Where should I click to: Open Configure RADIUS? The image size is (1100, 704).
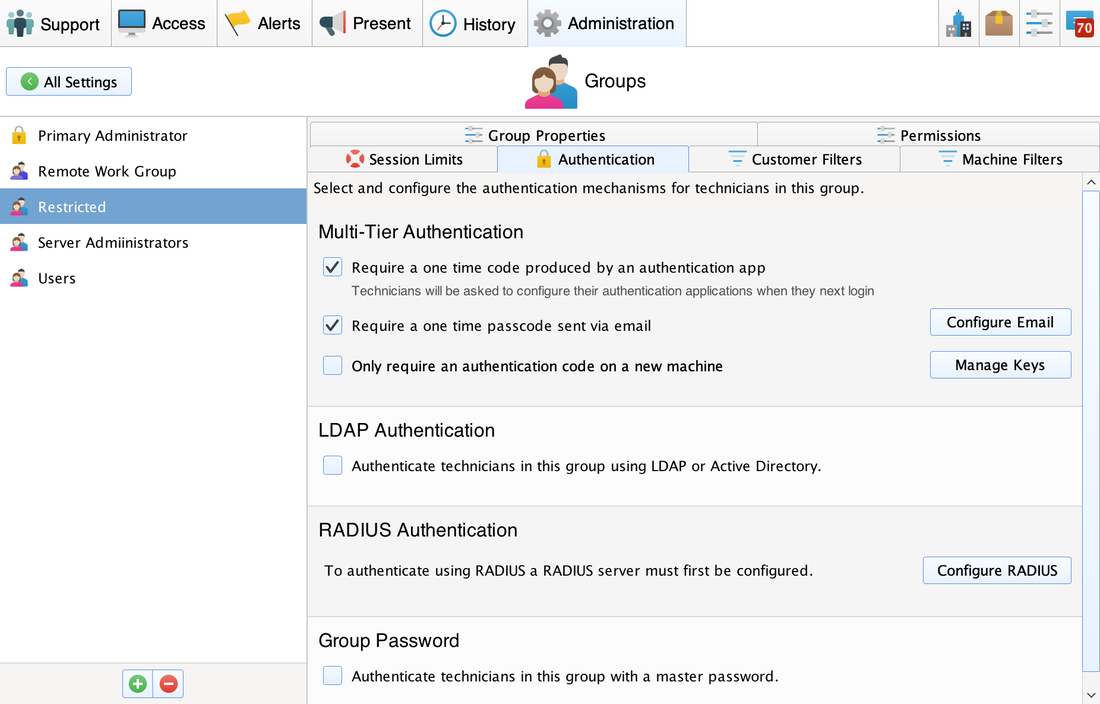(x=997, y=570)
